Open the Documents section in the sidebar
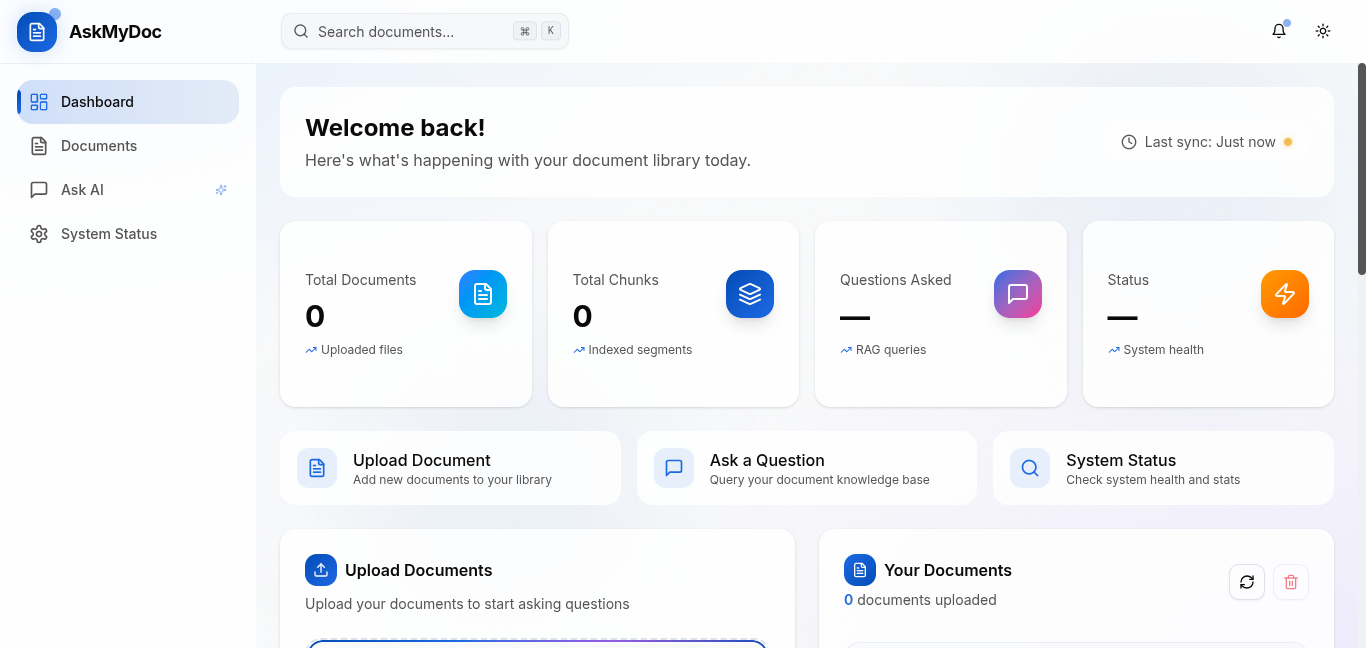This screenshot has width=1366, height=648. 98,145
